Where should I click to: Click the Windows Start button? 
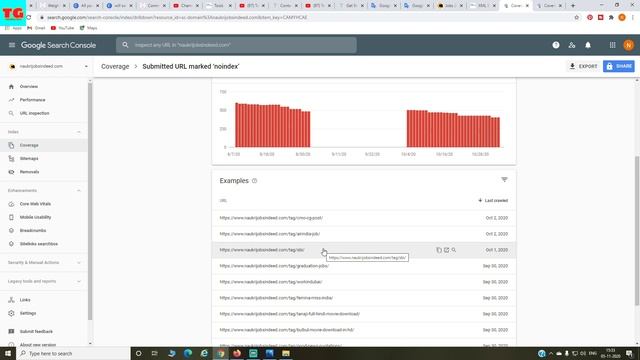coord(8,353)
